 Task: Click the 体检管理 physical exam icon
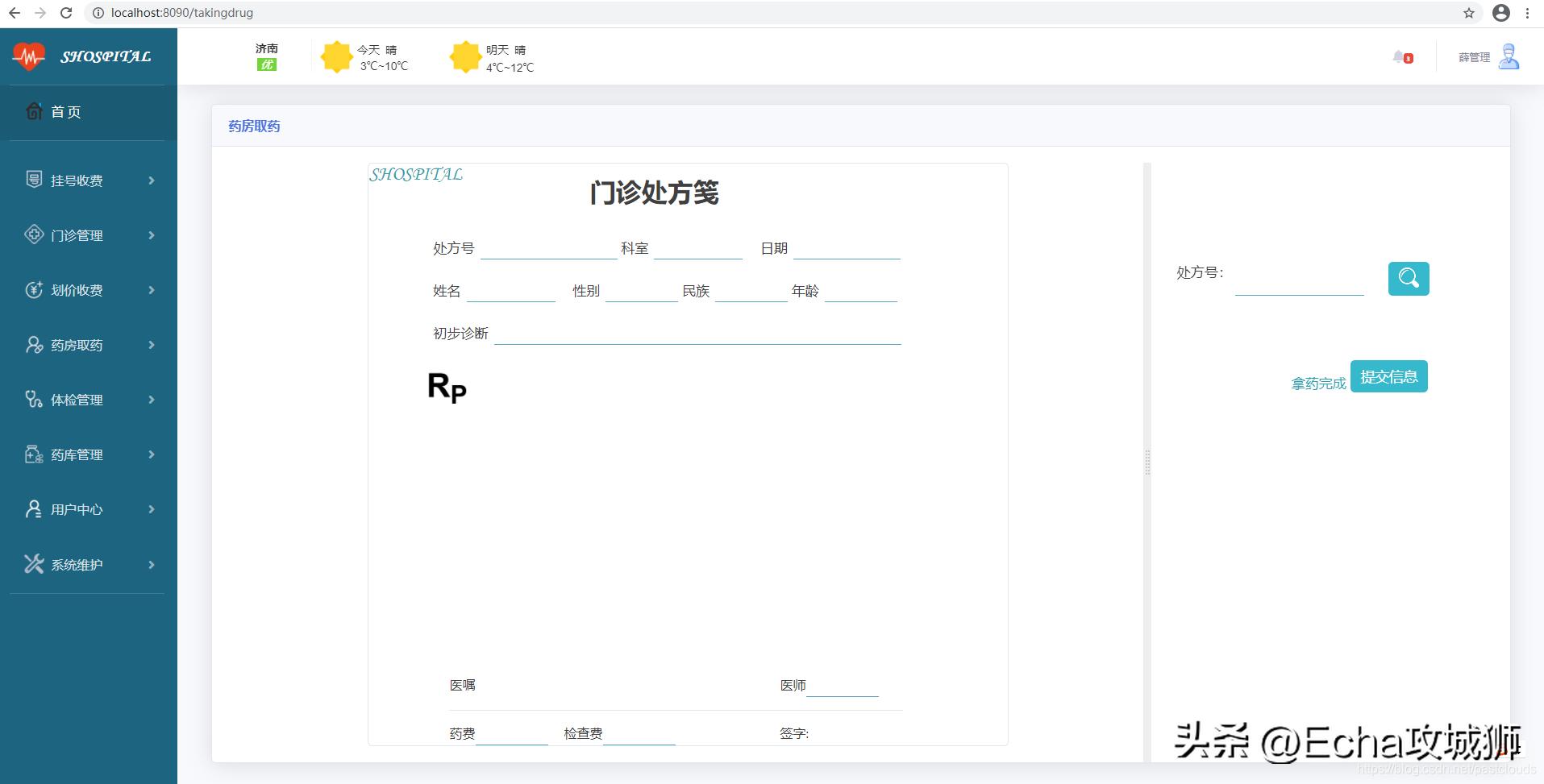coord(33,399)
